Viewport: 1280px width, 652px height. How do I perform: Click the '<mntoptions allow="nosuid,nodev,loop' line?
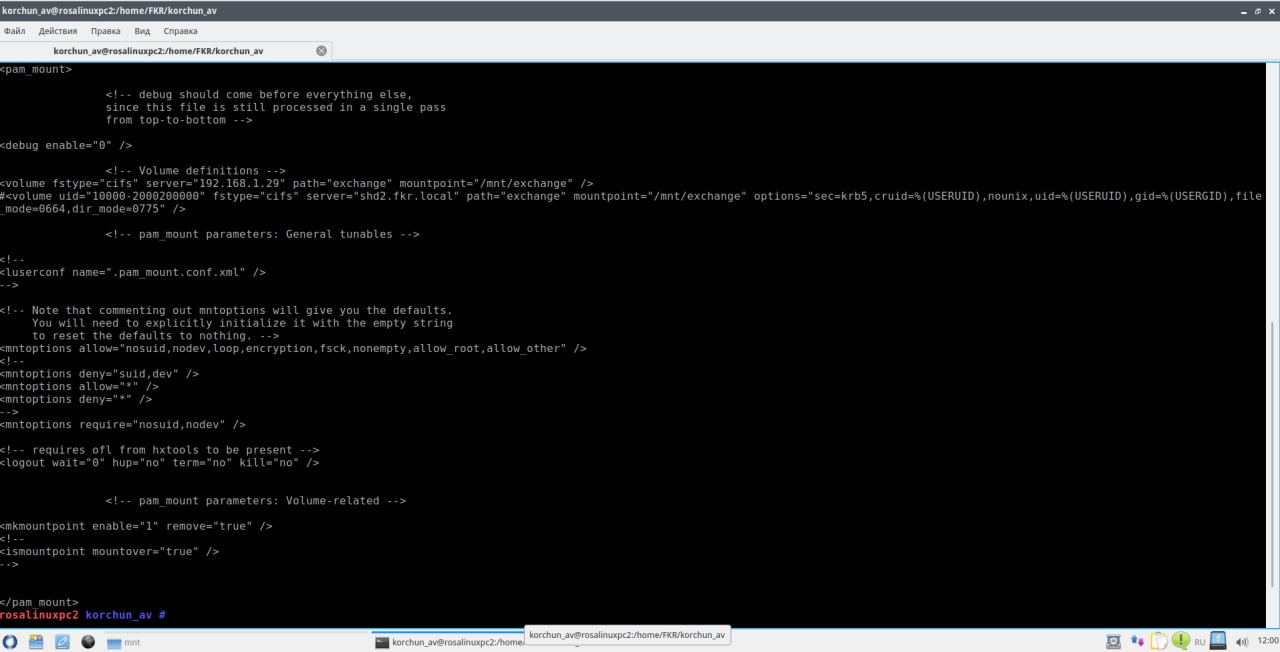point(293,349)
